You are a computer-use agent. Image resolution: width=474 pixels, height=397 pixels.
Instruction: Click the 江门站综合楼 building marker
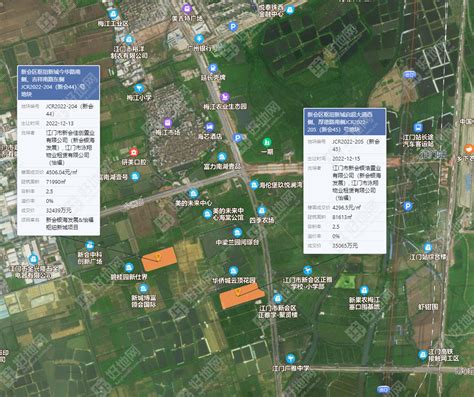[x=428, y=248]
